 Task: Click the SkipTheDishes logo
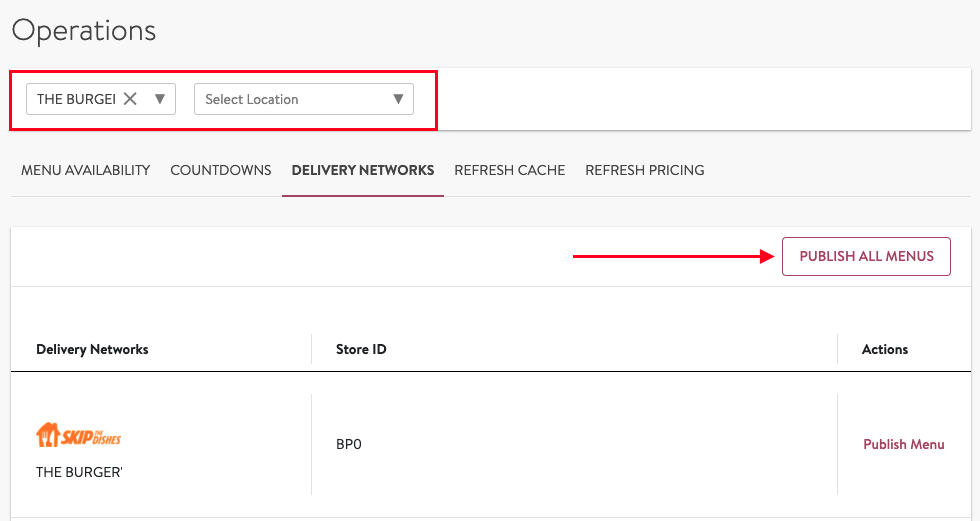pyautogui.click(x=79, y=435)
